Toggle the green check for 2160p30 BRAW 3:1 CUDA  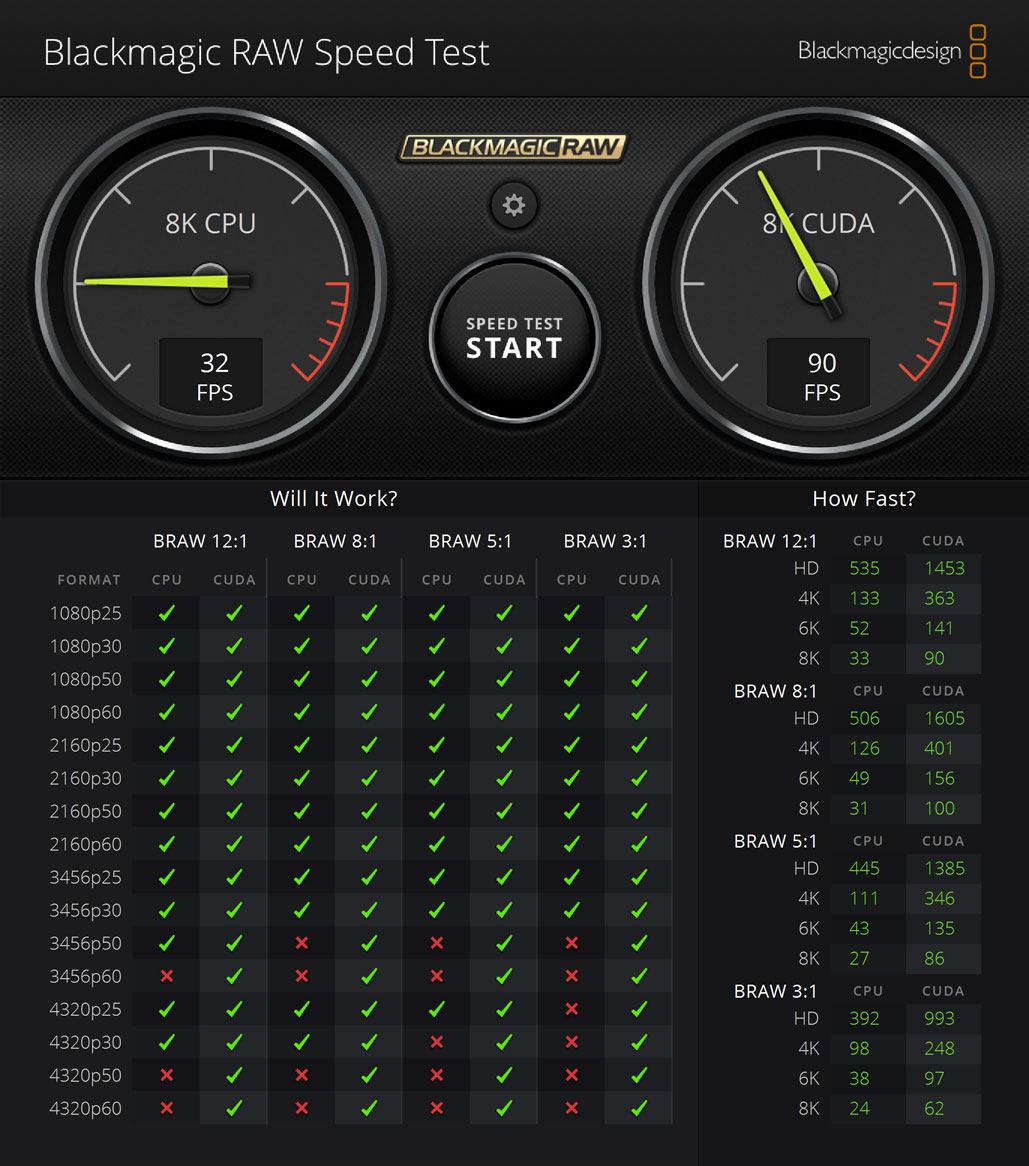638,778
